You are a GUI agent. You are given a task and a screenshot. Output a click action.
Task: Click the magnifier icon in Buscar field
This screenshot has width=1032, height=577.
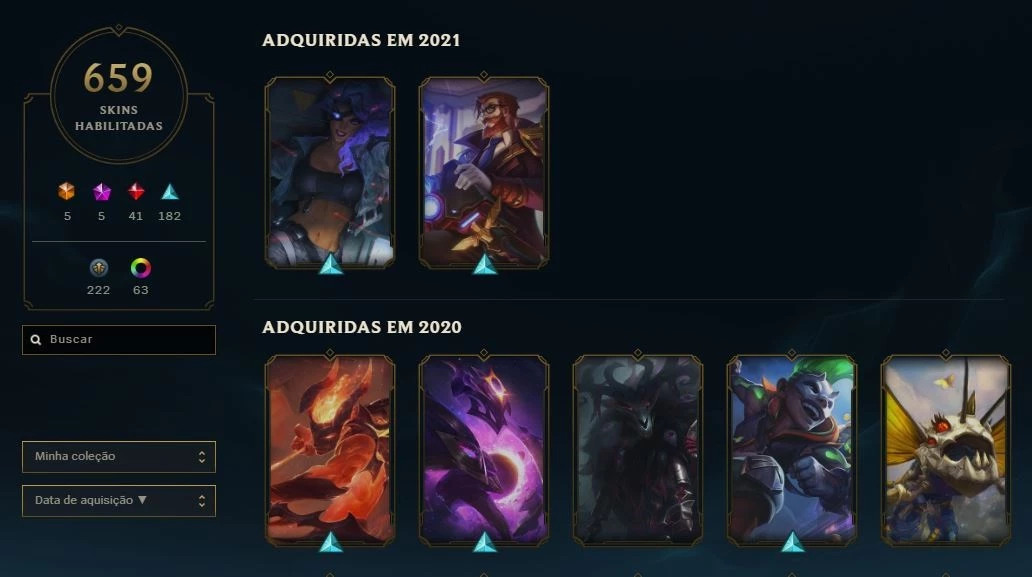coord(36,339)
